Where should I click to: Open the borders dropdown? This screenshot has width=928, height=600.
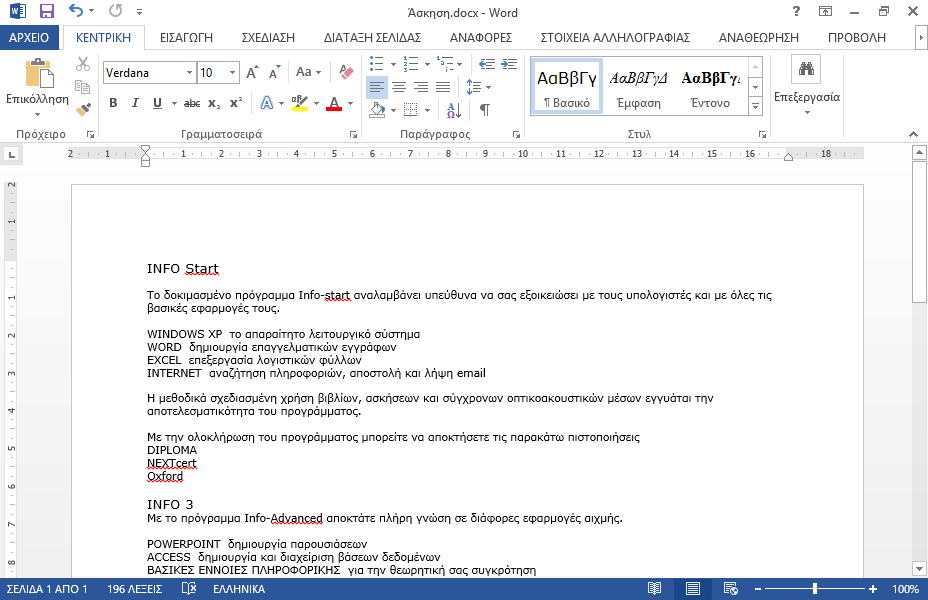427,110
